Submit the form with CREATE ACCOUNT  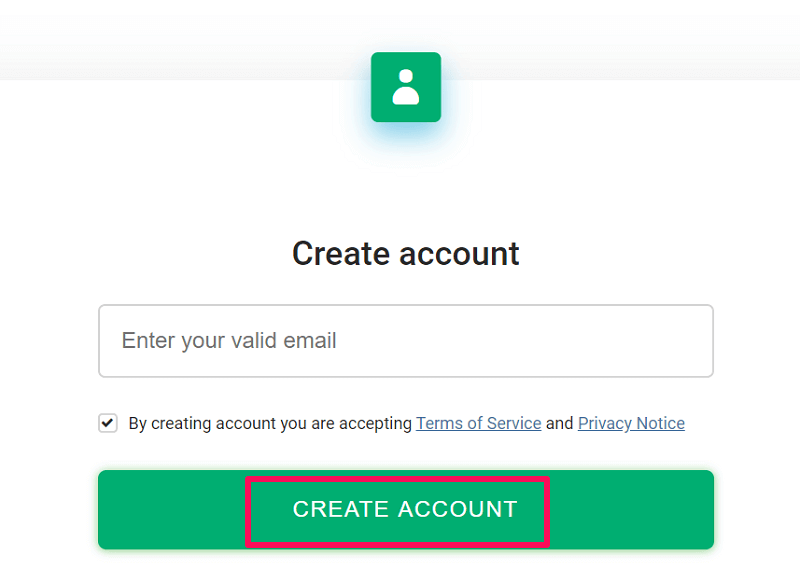click(405, 509)
